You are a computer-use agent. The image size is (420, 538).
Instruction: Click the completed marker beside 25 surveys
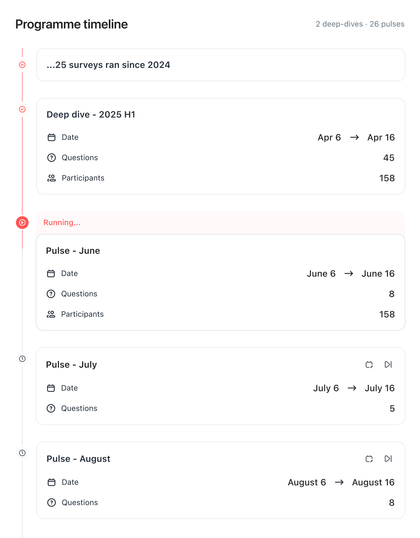[x=22, y=65]
